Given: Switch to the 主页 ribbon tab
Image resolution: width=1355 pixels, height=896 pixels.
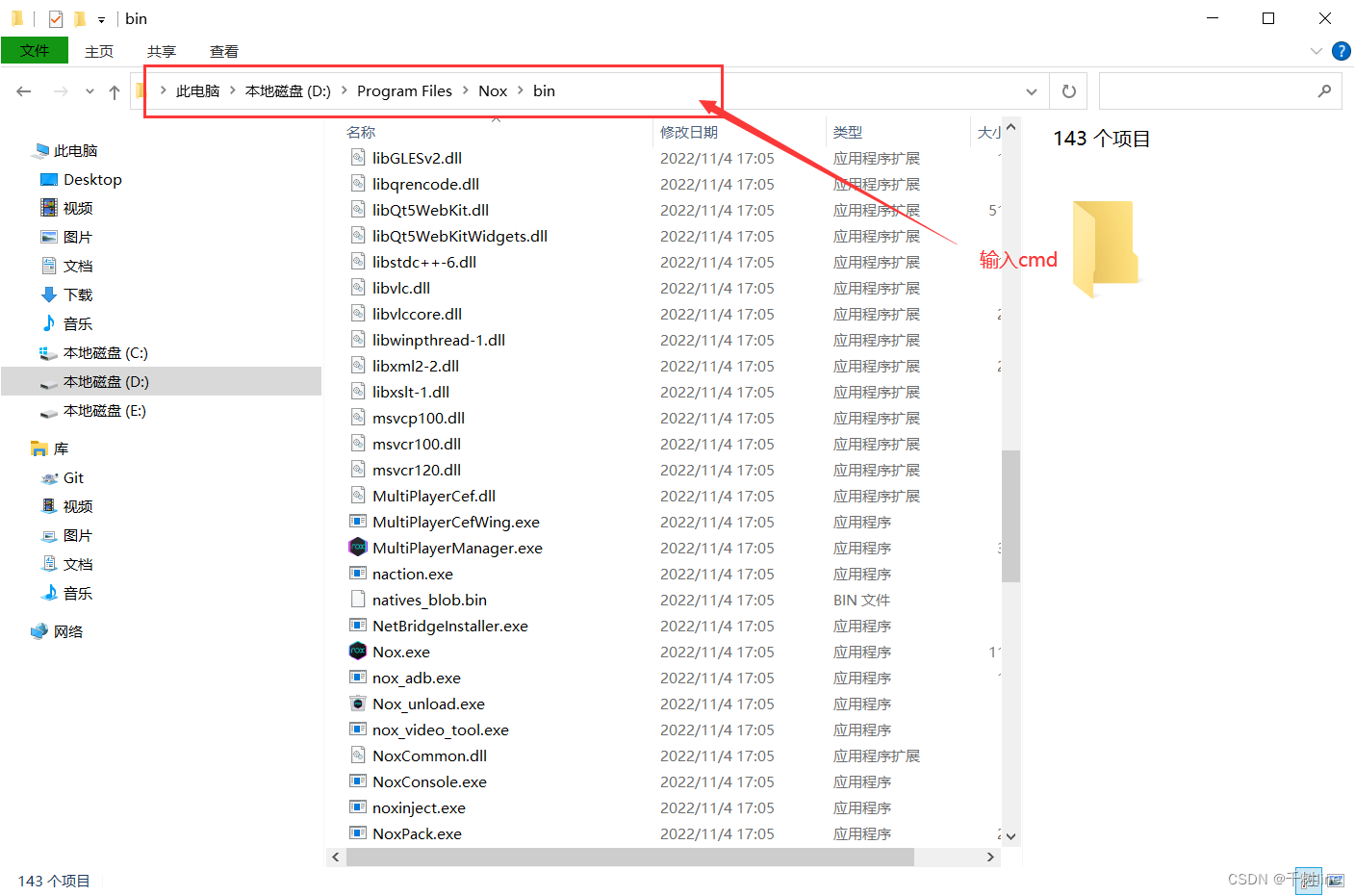Looking at the screenshot, I should point(99,51).
